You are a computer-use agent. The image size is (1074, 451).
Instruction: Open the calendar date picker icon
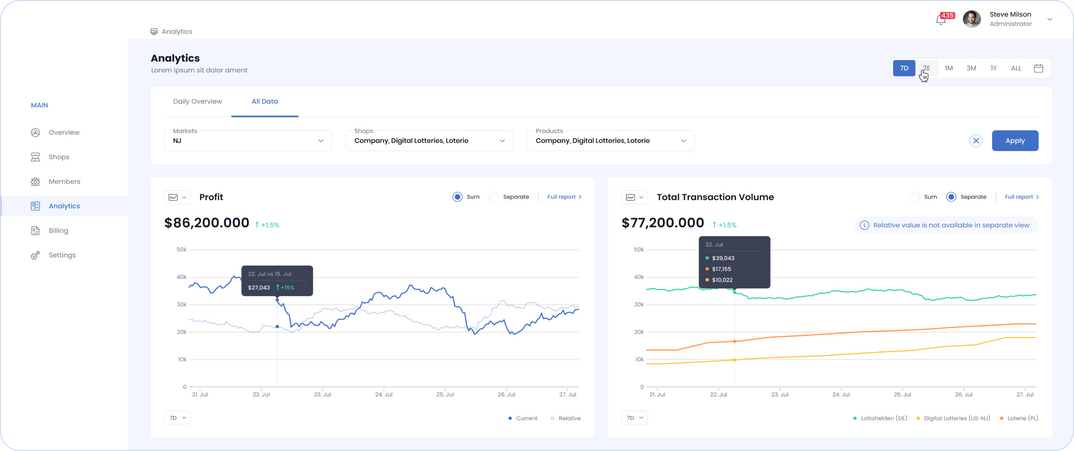click(x=1038, y=68)
